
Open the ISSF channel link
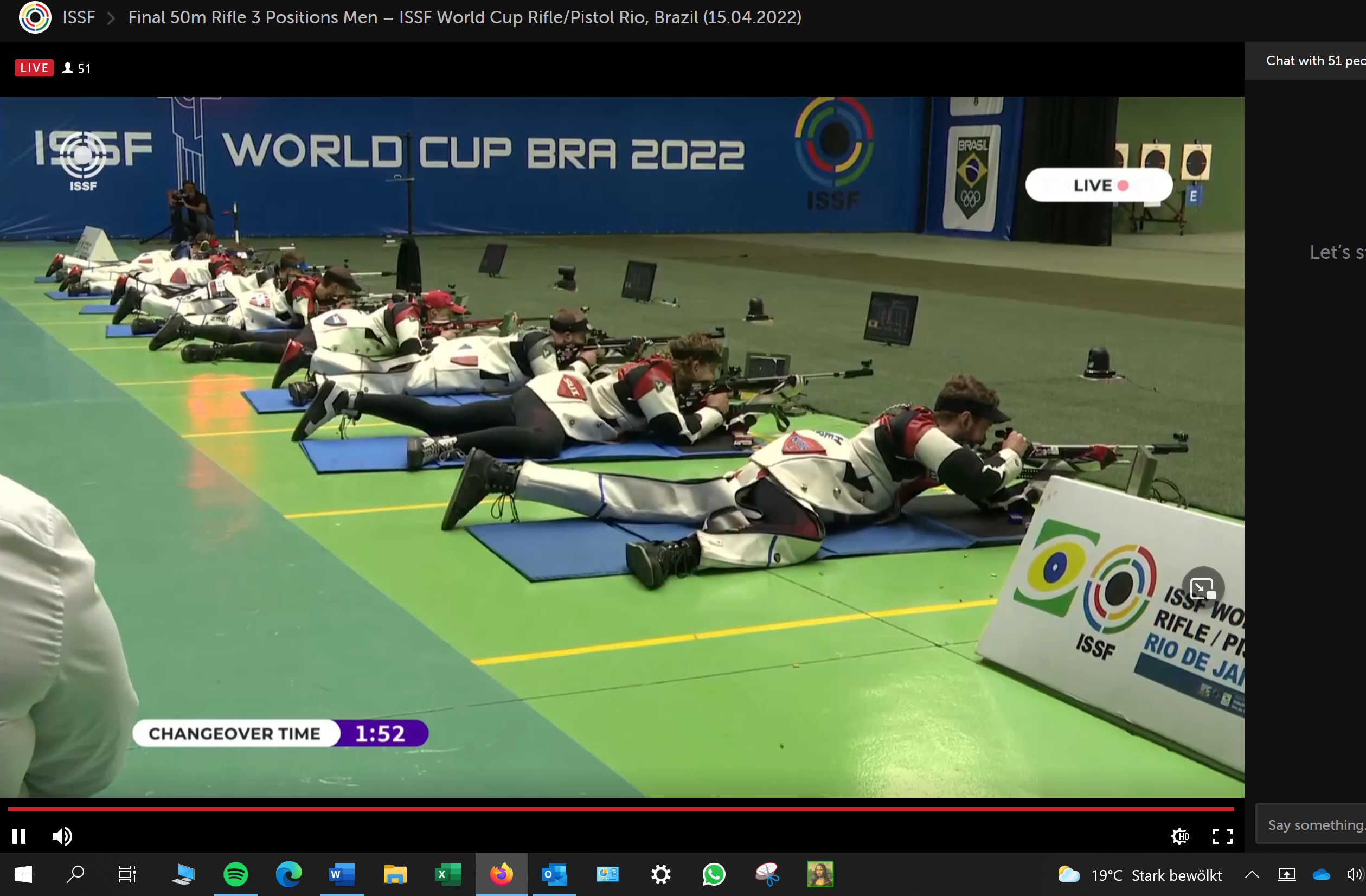click(x=79, y=17)
